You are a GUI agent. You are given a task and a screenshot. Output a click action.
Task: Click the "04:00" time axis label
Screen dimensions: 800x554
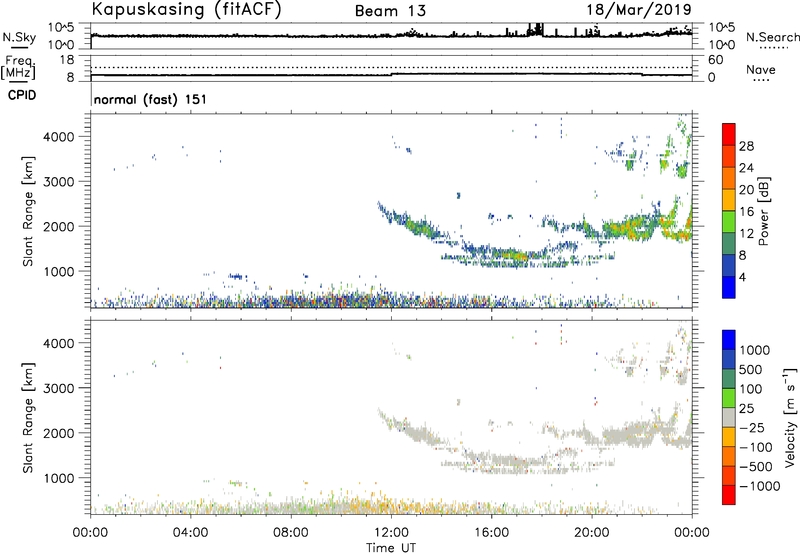click(190, 533)
